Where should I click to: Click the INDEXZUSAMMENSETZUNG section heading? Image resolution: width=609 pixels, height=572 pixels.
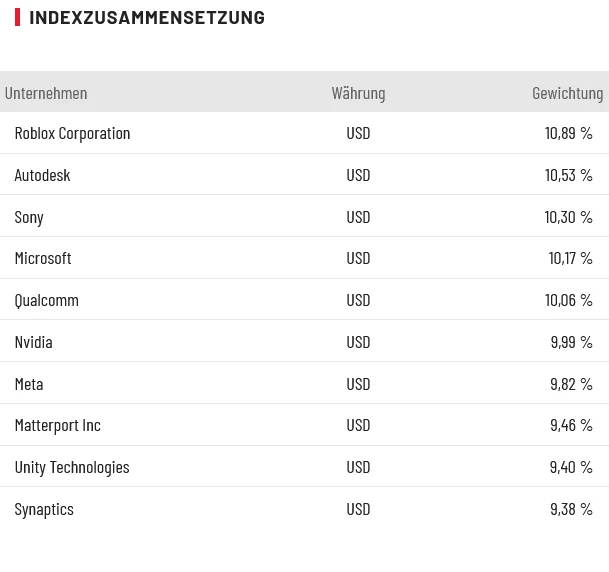point(147,17)
